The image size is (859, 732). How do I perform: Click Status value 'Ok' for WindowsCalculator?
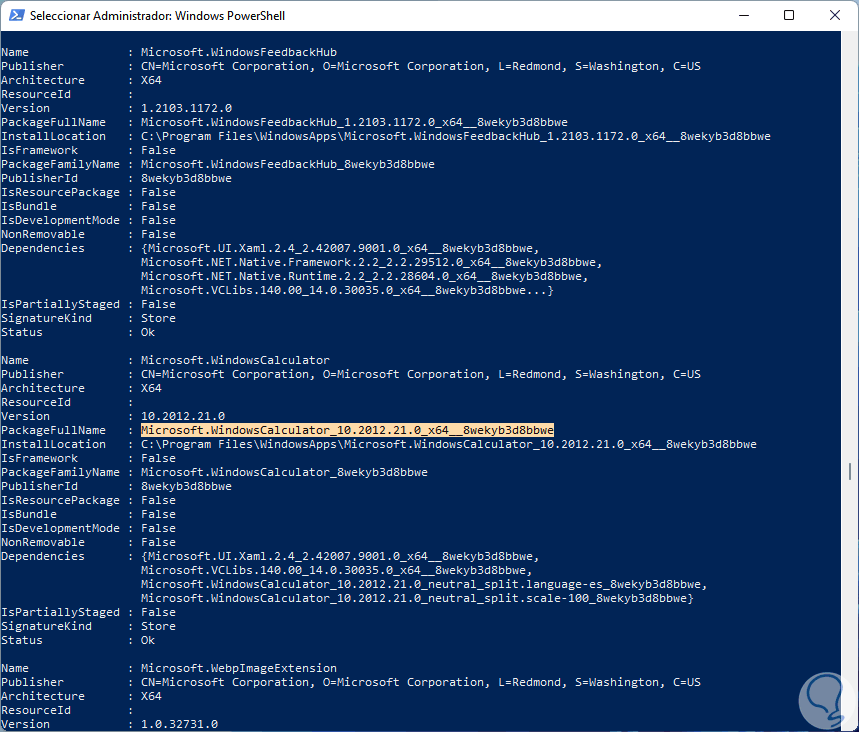(148, 640)
